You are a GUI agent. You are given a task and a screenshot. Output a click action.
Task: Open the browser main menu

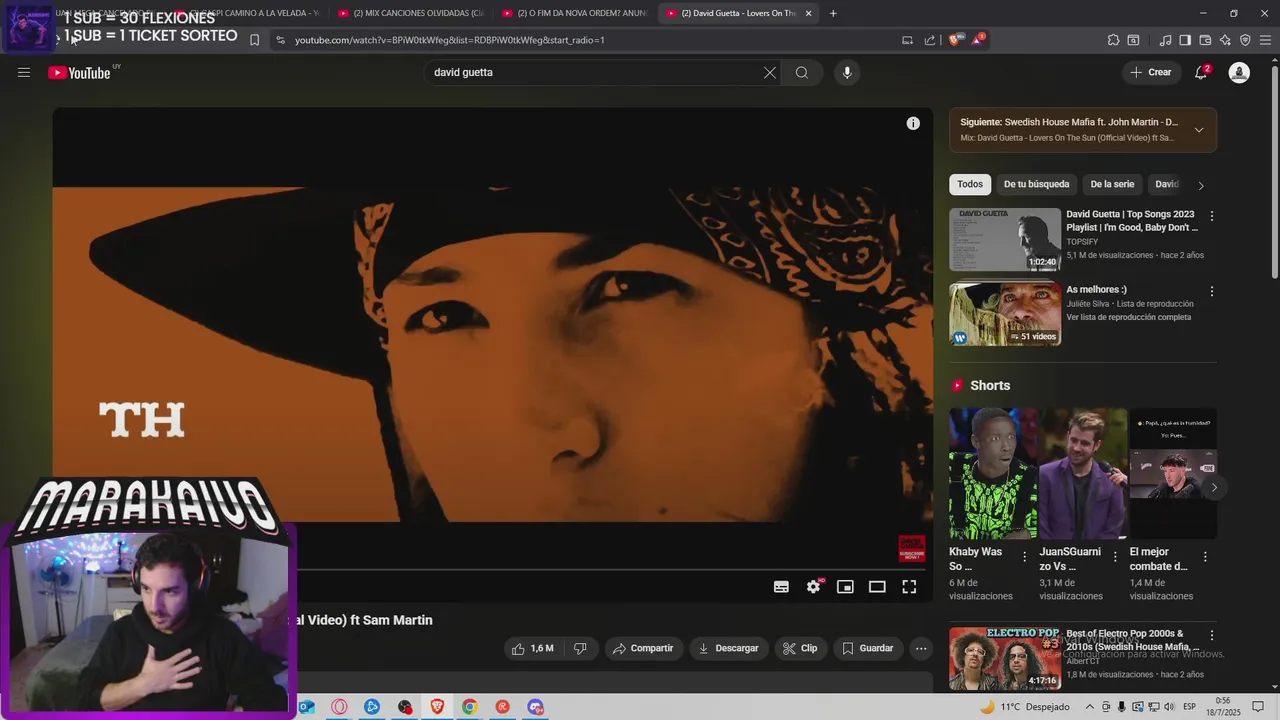(1266, 40)
